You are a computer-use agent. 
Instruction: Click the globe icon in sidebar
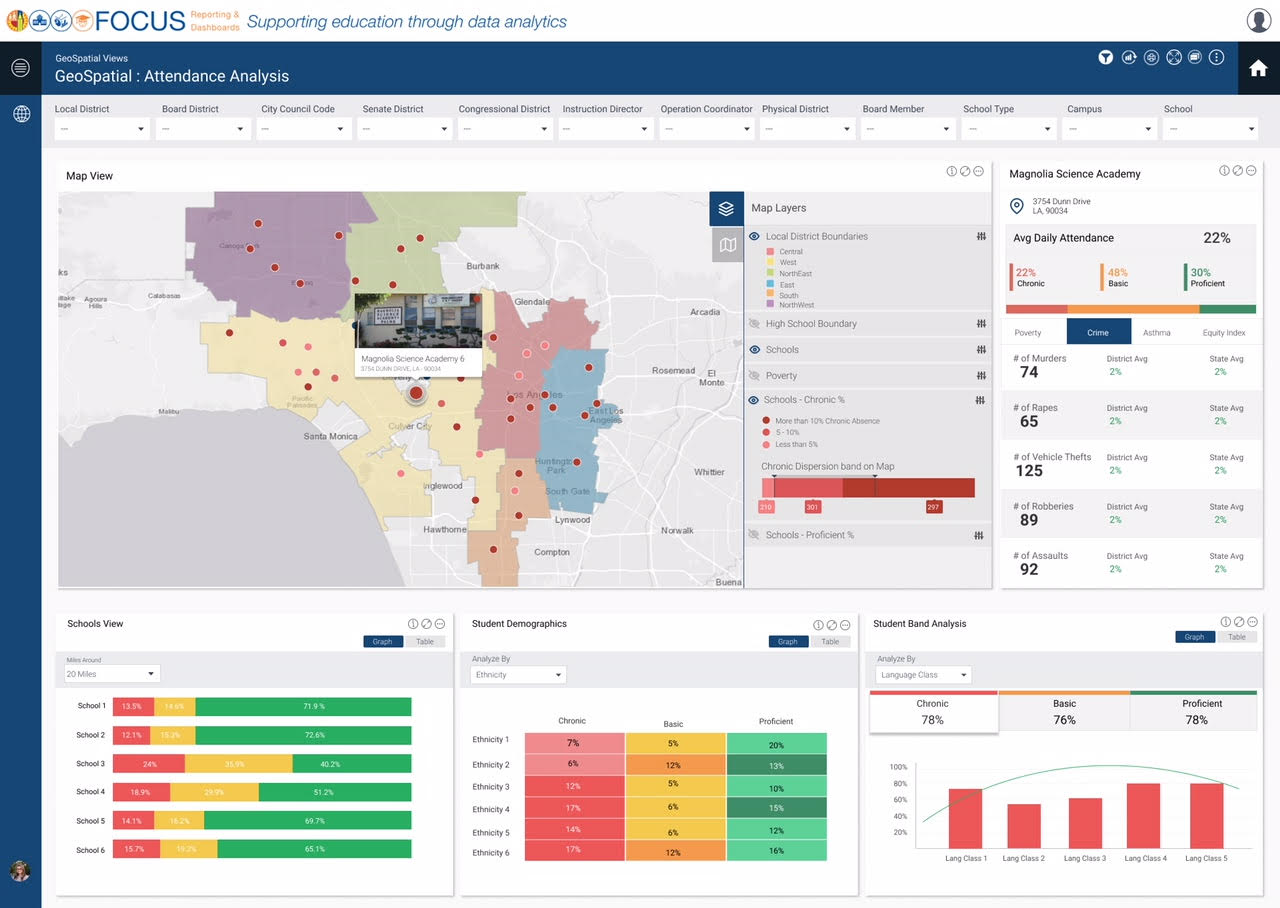point(21,114)
